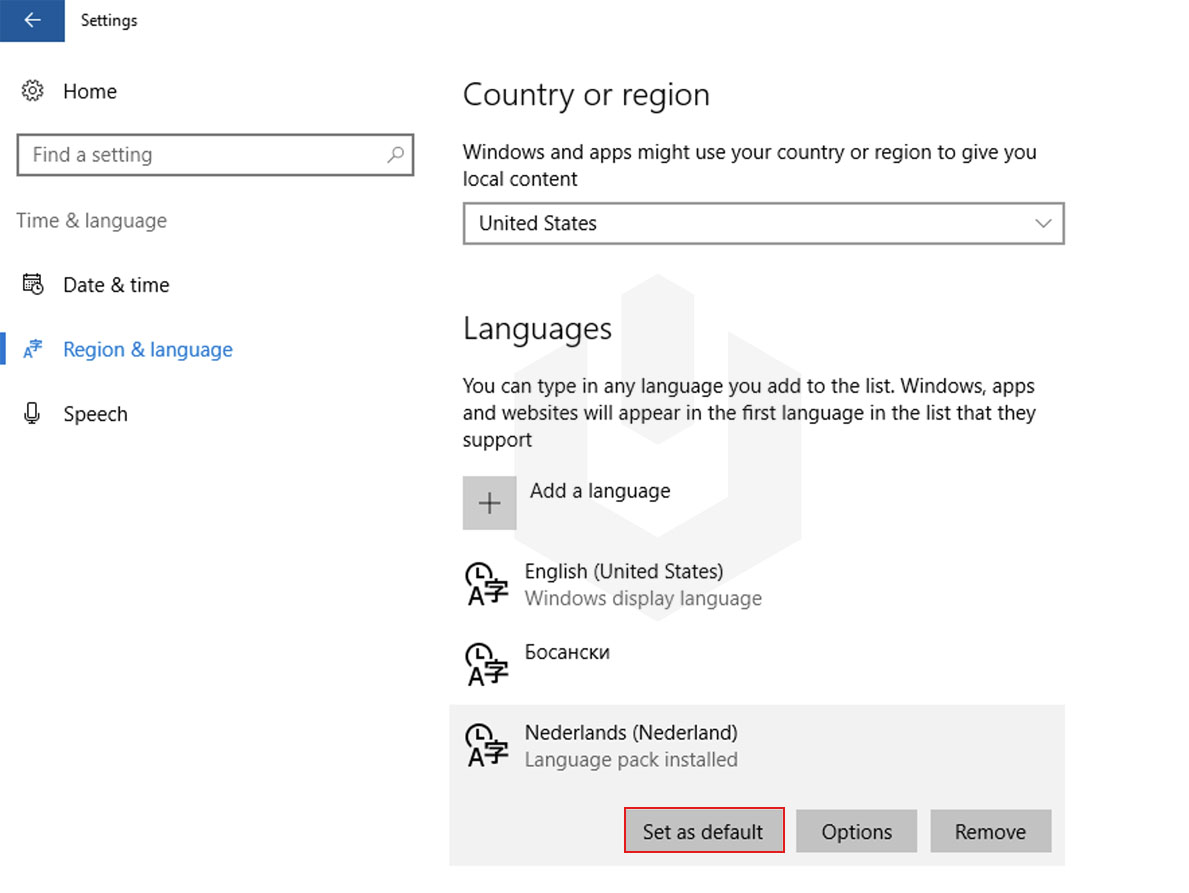
Task: Click the language icon beside English (United States)
Action: click(486, 584)
